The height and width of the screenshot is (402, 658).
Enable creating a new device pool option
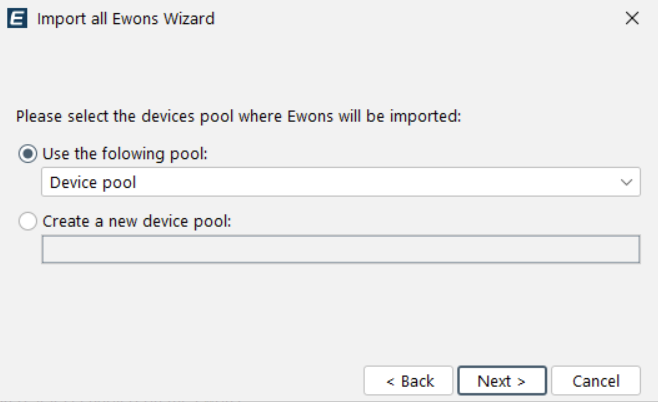28,221
